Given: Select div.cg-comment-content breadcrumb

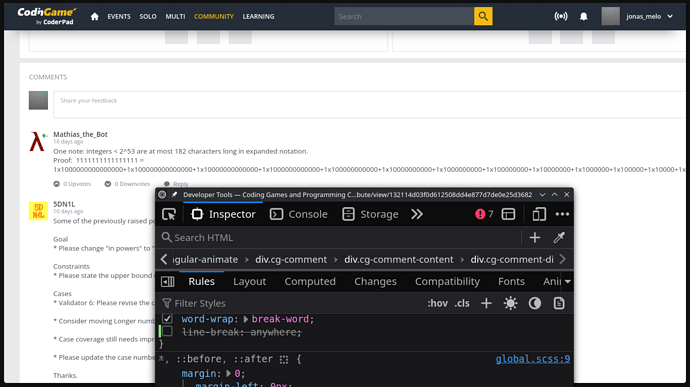Looking at the screenshot, I should tap(399, 260).
